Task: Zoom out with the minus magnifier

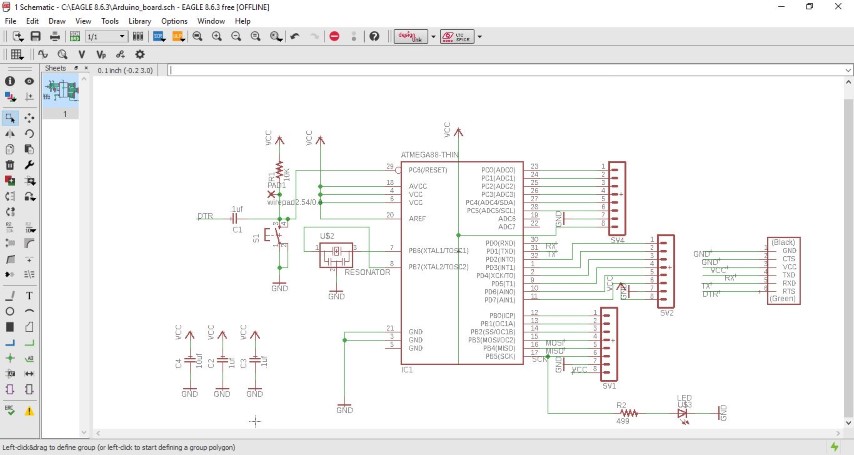Action: [236, 37]
